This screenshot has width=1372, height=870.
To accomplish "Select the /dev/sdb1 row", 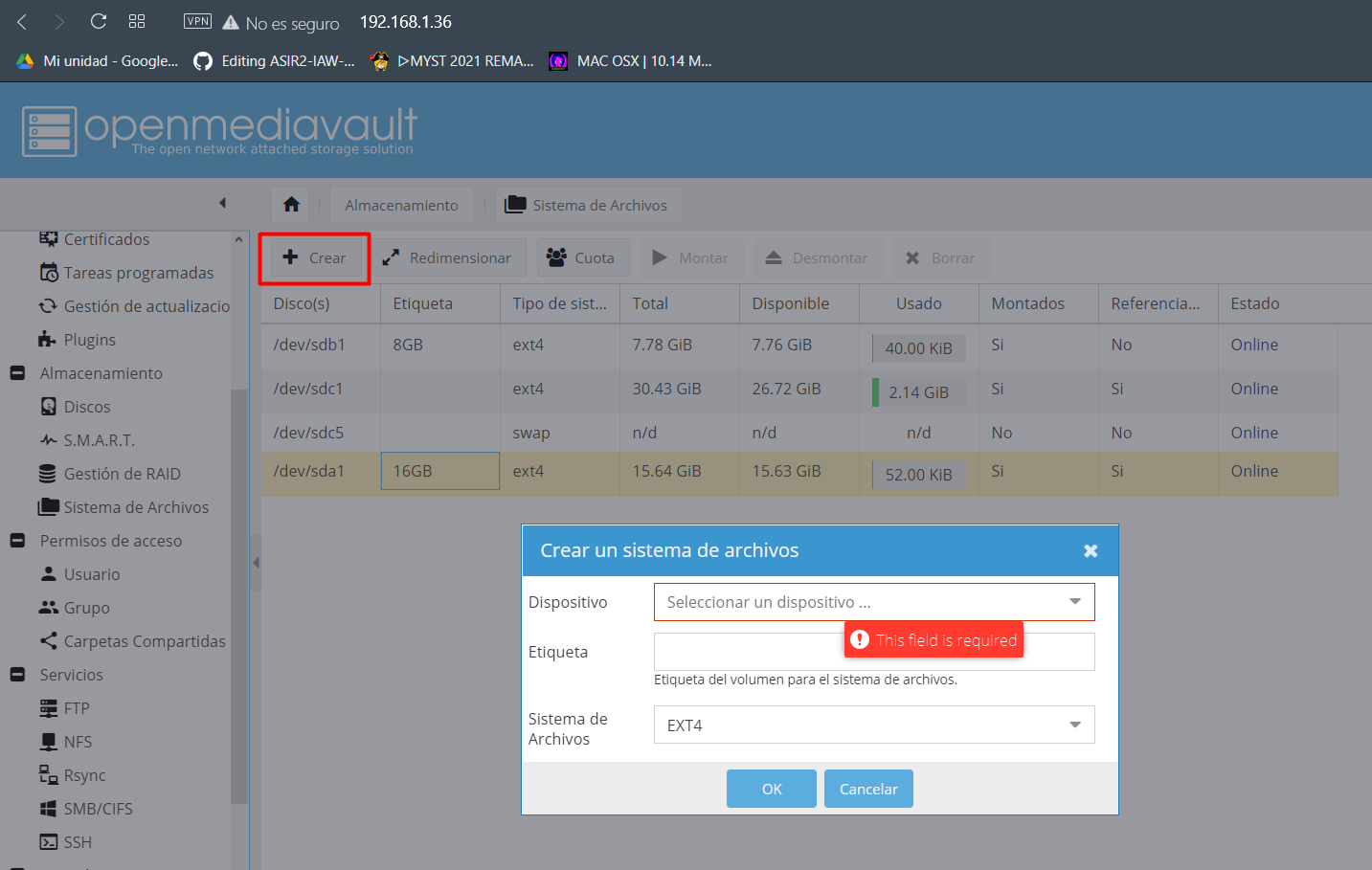I will click(x=799, y=346).
